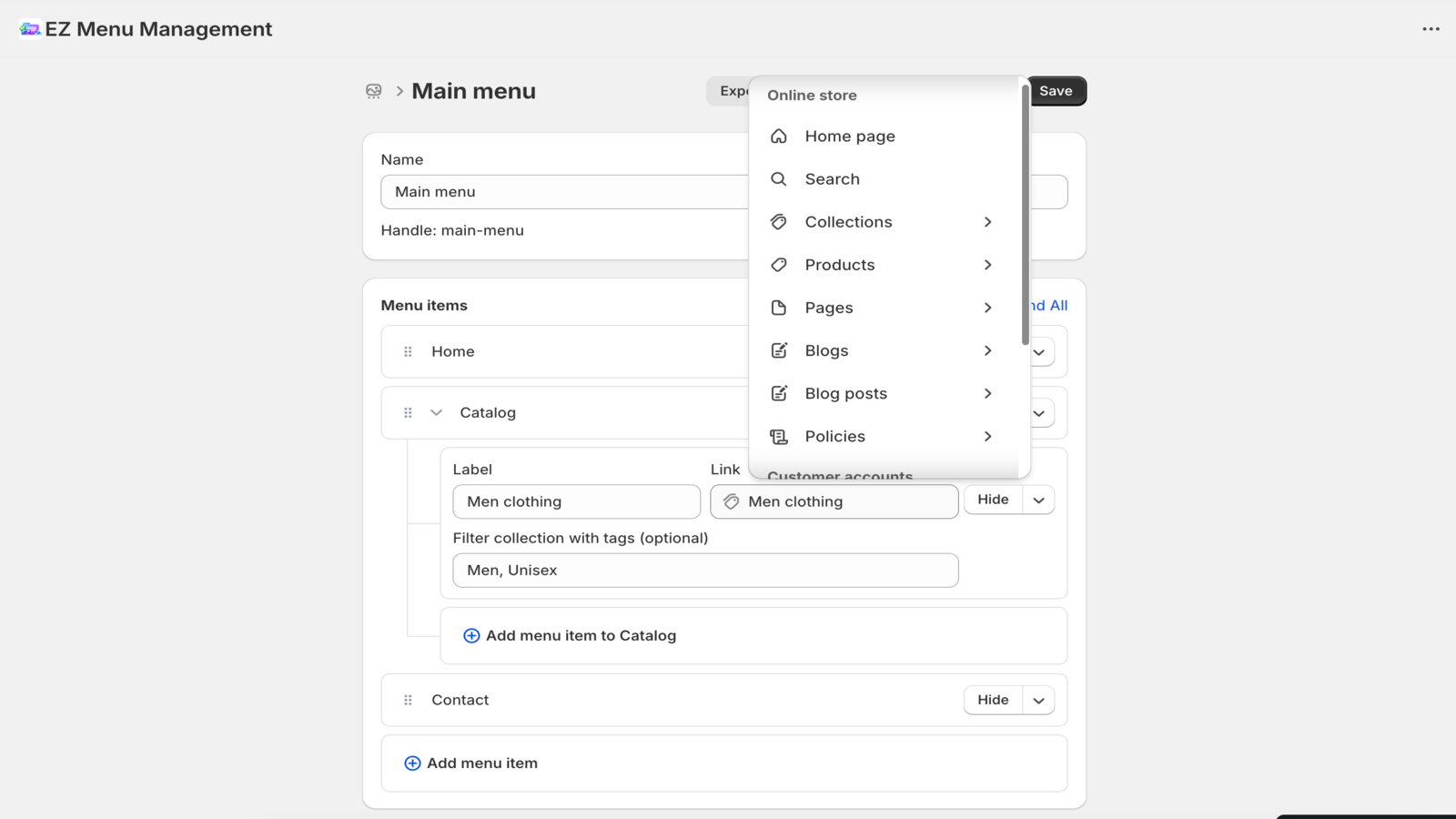1456x819 pixels.
Task: Click the Policies document icon
Action: (778, 436)
